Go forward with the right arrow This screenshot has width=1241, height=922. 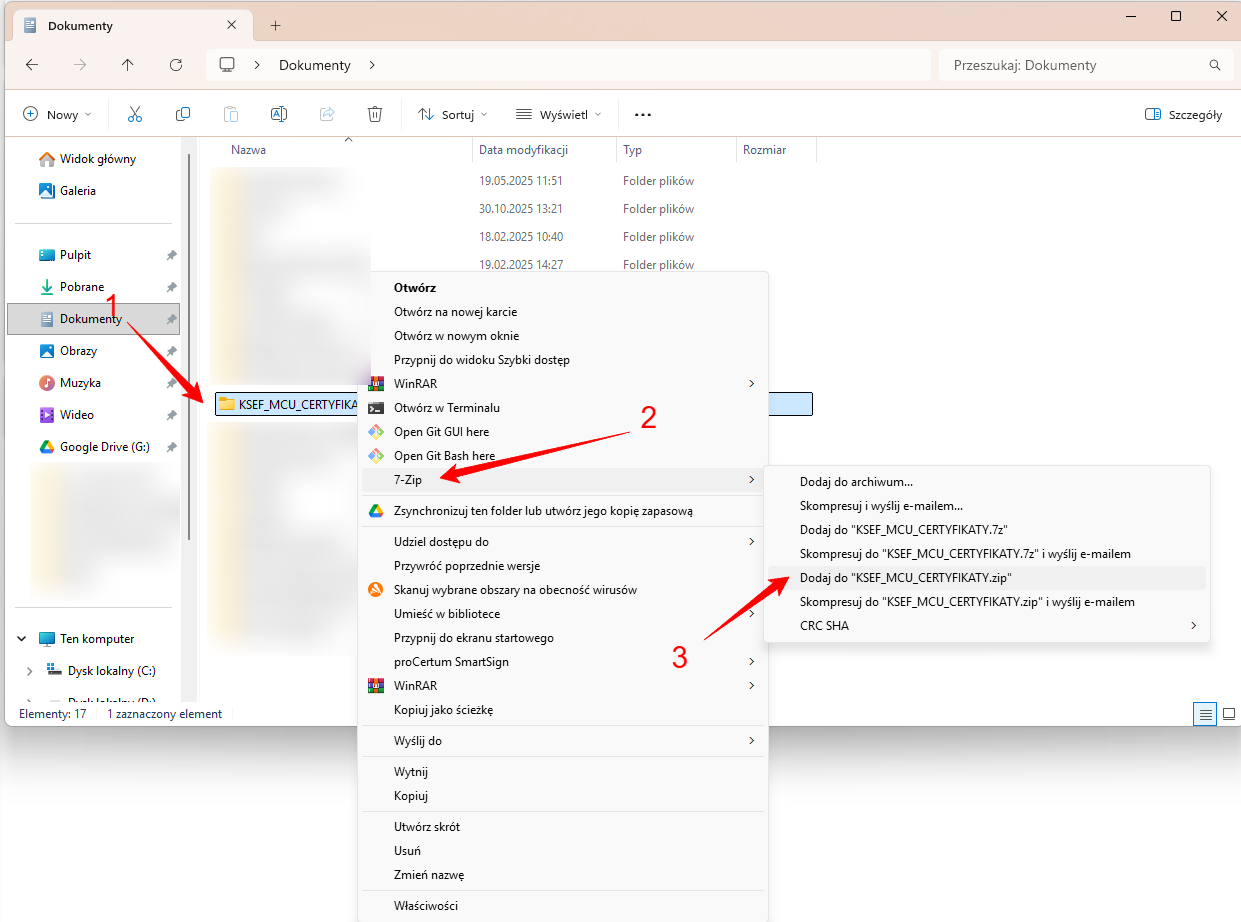pyautogui.click(x=80, y=65)
